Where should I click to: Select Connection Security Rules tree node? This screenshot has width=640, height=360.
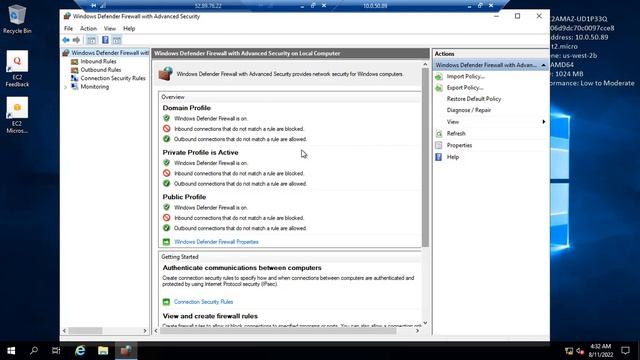pos(113,78)
